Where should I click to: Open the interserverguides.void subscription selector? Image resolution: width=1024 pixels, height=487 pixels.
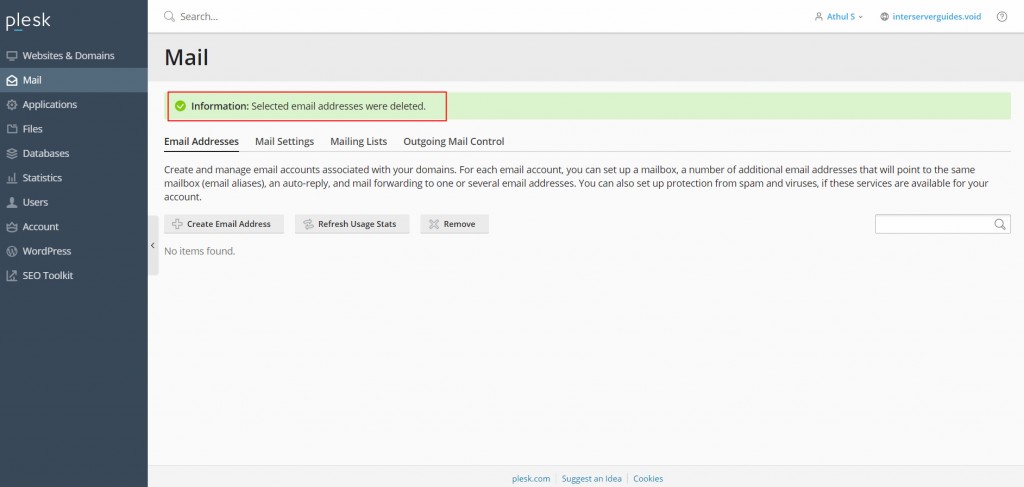tap(930, 17)
